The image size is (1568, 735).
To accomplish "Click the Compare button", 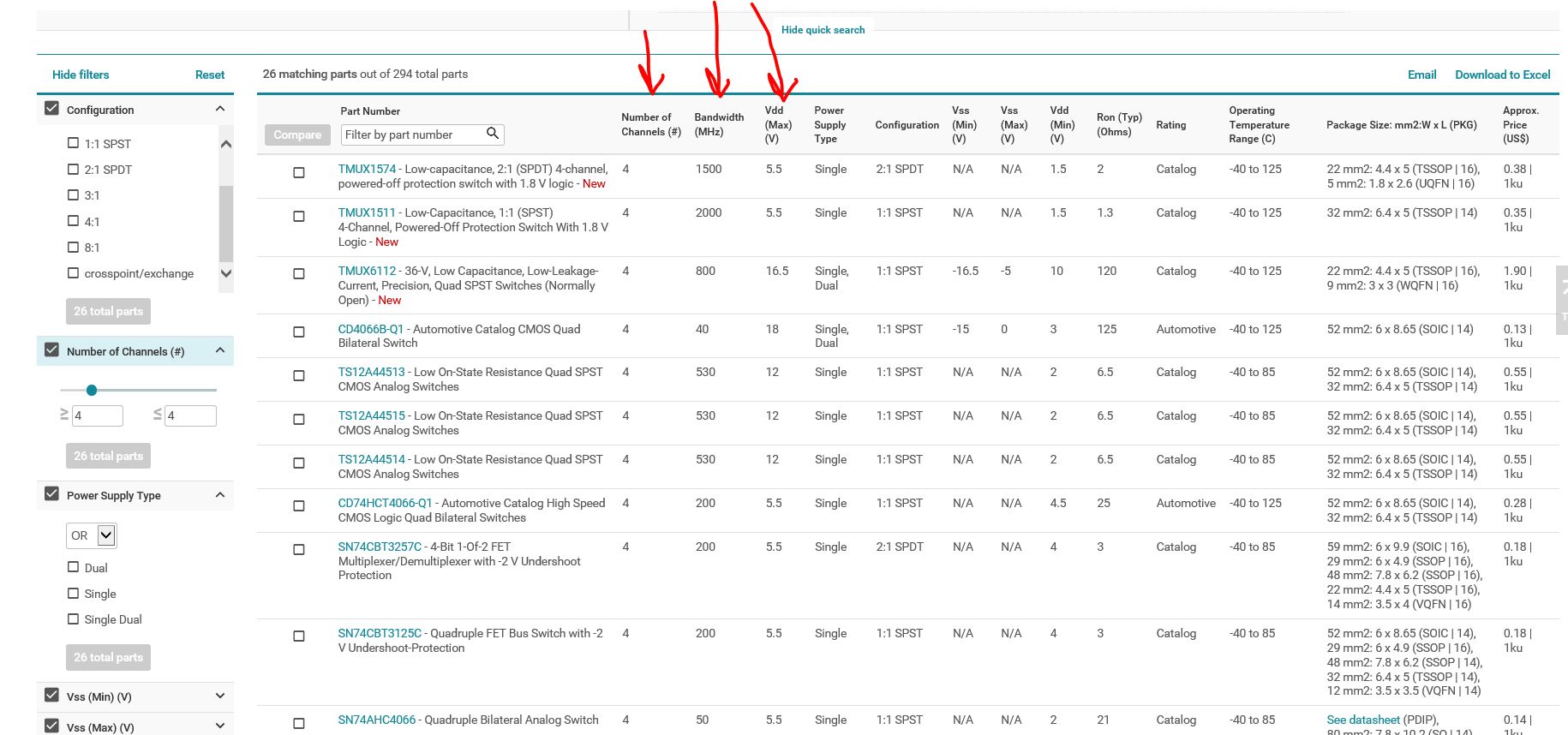I will pyautogui.click(x=297, y=134).
